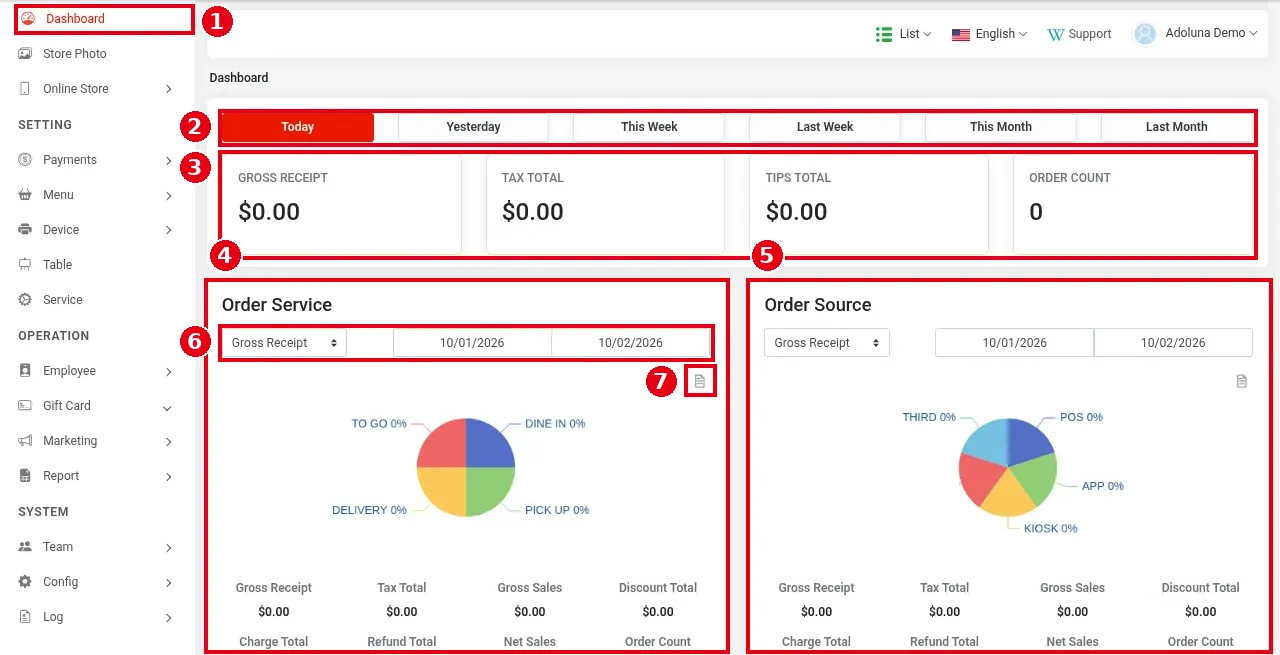Click the Payments dollar icon

25,160
